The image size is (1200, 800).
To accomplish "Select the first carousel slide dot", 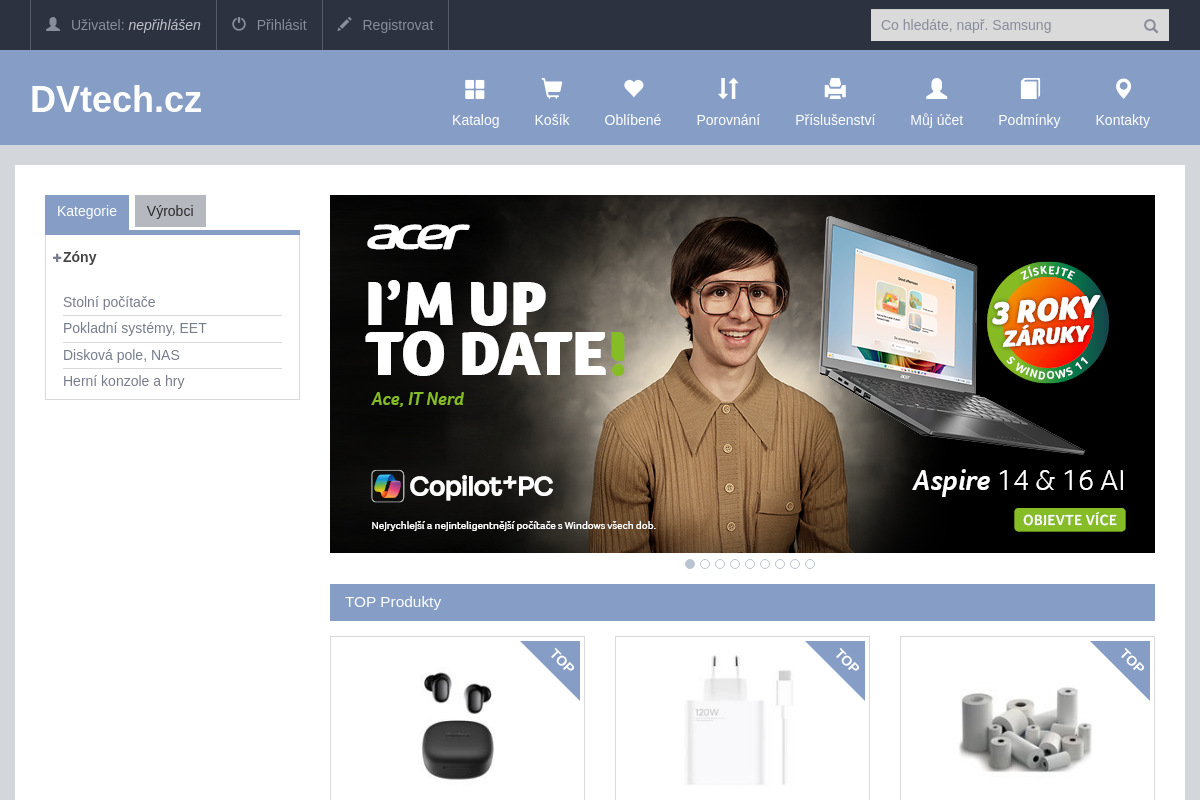I will pos(690,564).
